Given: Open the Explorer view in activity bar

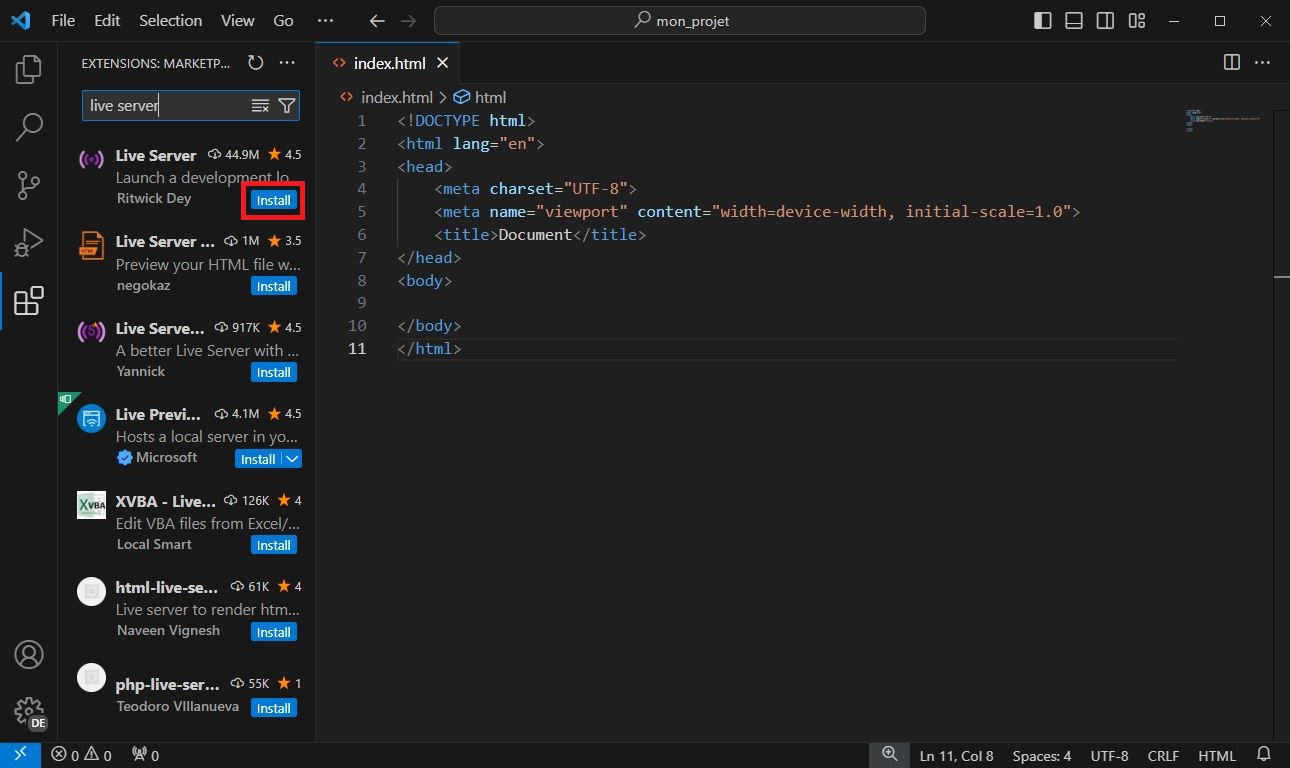Looking at the screenshot, I should [x=29, y=69].
